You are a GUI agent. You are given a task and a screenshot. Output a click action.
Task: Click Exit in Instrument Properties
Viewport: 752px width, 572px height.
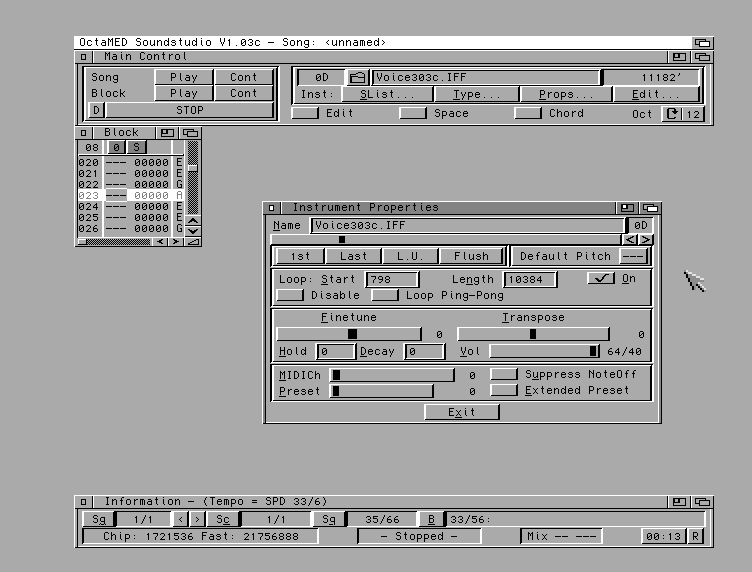click(x=462, y=412)
